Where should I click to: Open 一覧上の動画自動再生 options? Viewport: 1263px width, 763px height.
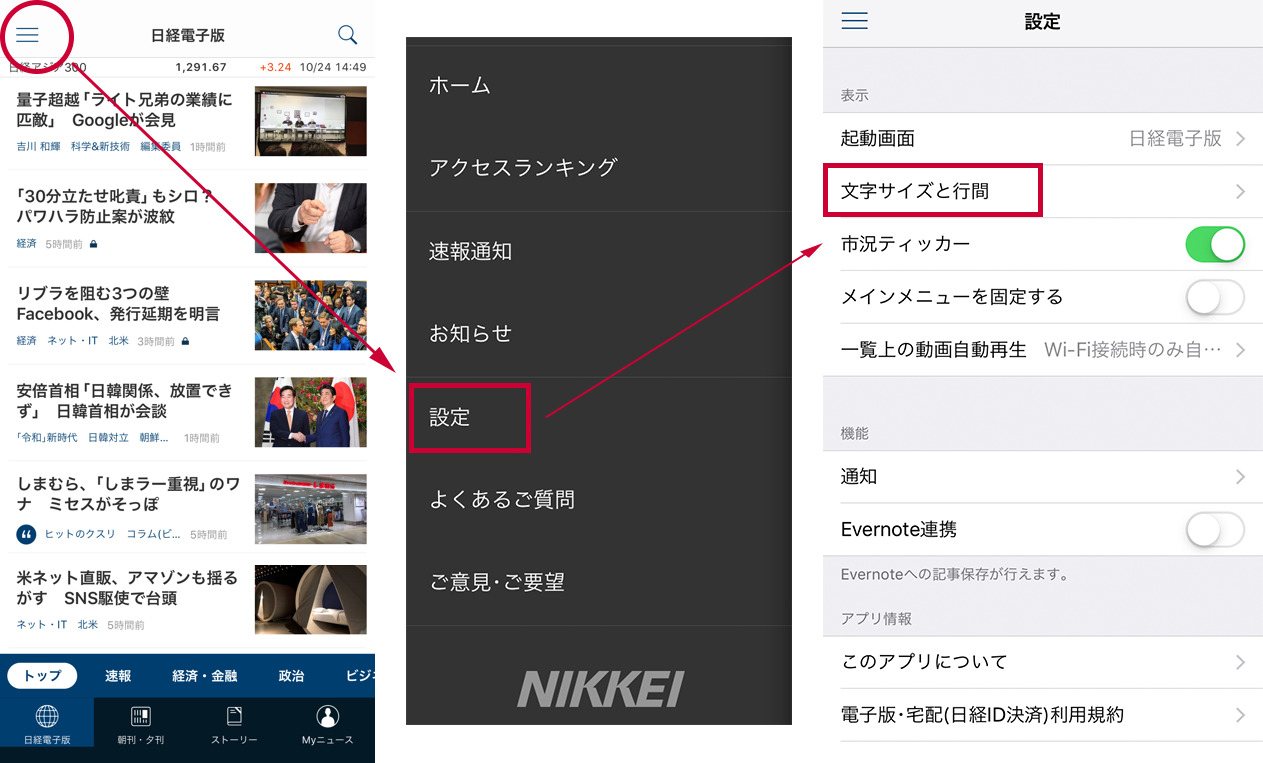tap(1042, 350)
